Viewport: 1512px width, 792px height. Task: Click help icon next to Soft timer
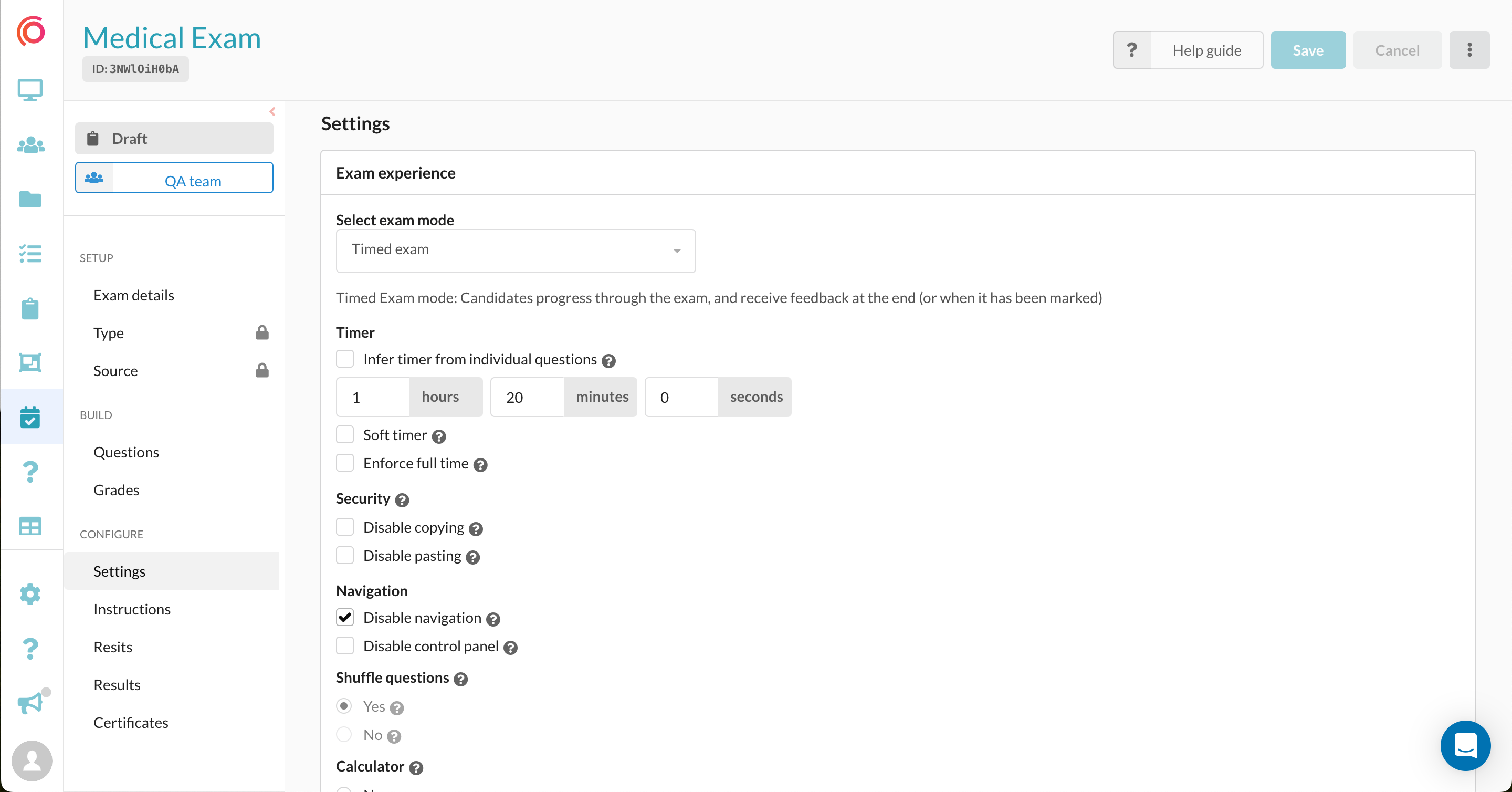click(x=438, y=436)
